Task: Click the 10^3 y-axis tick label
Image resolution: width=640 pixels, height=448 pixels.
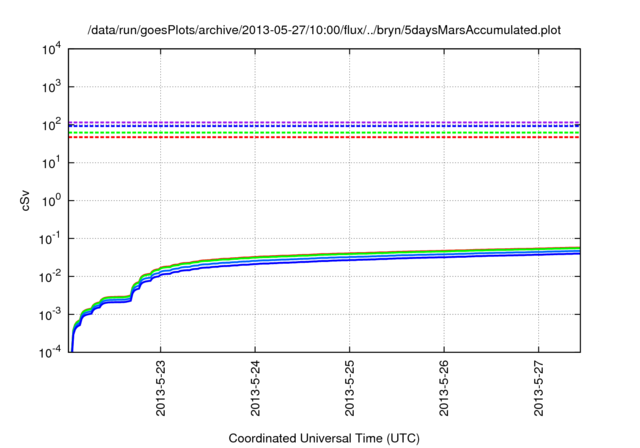Action: tap(51, 86)
